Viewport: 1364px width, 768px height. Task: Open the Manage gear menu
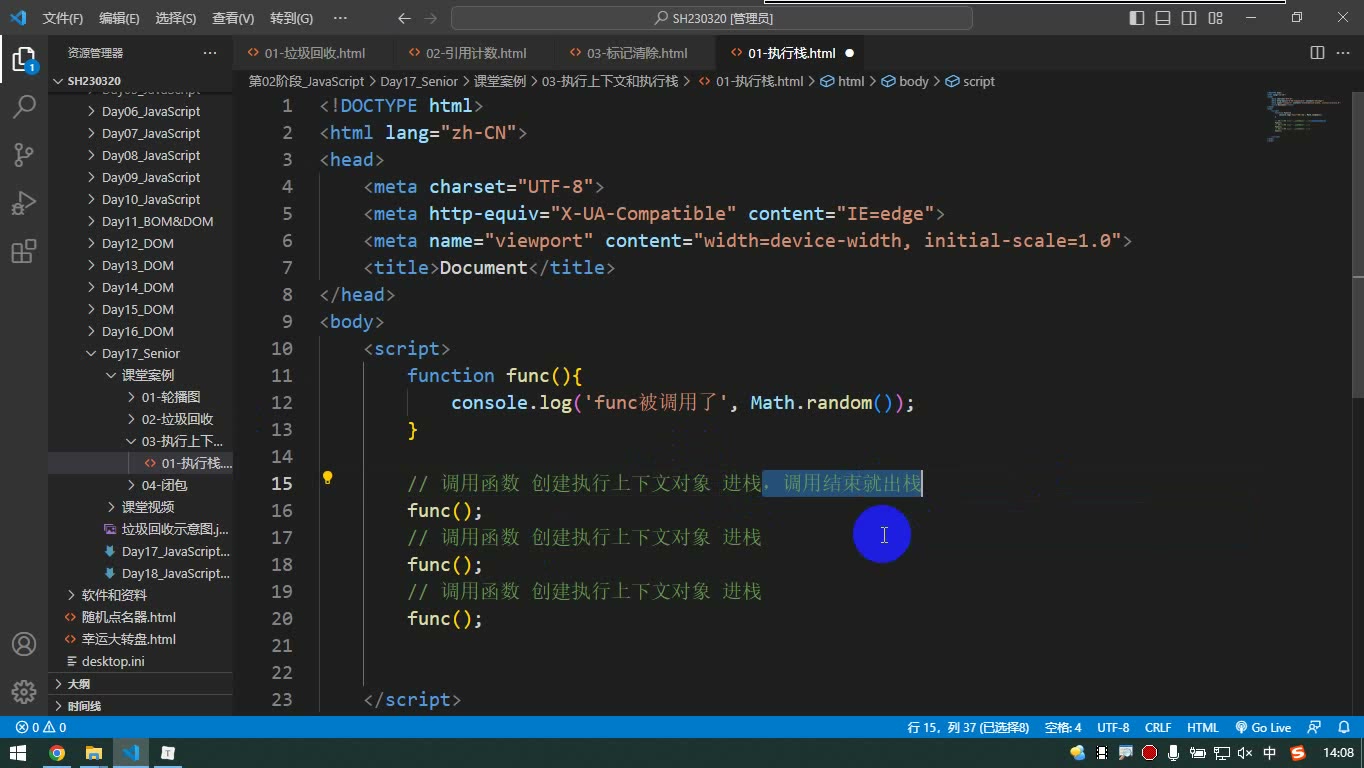(x=24, y=692)
